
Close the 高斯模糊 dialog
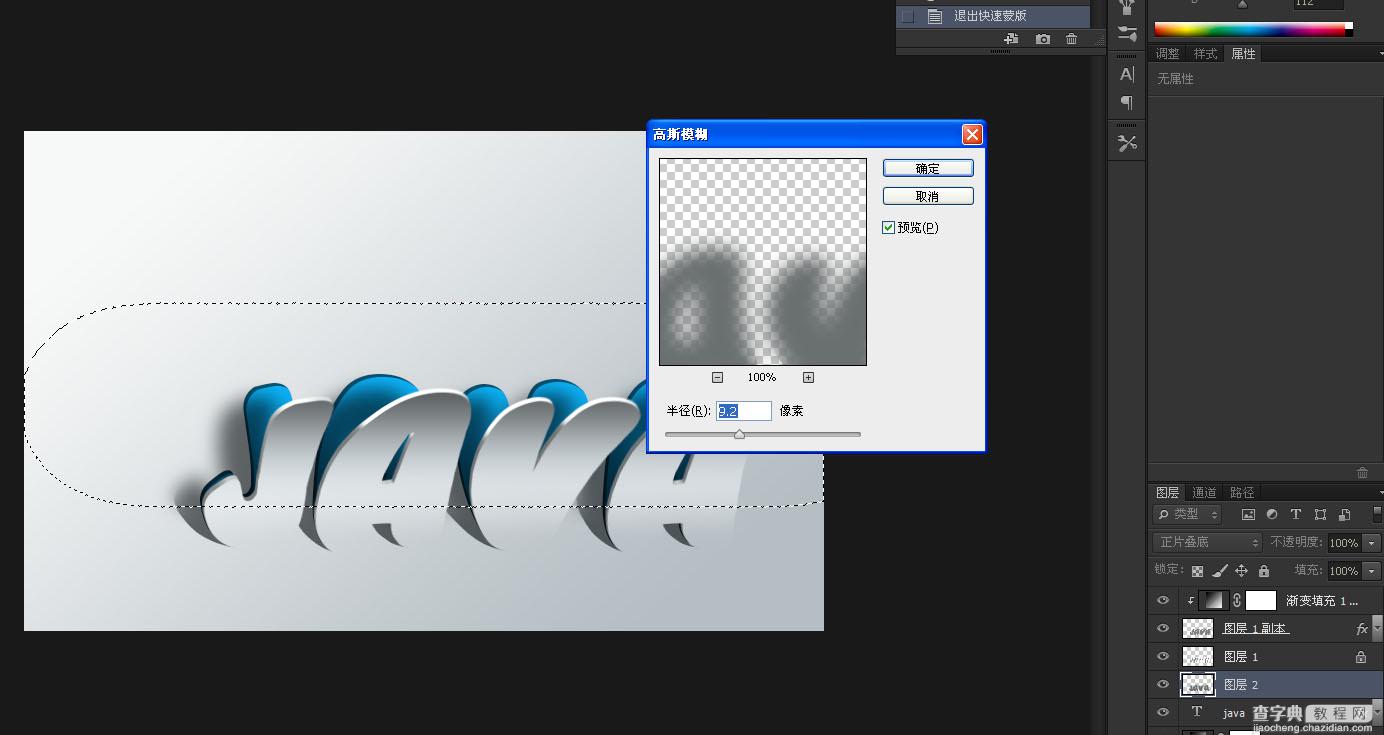[971, 134]
